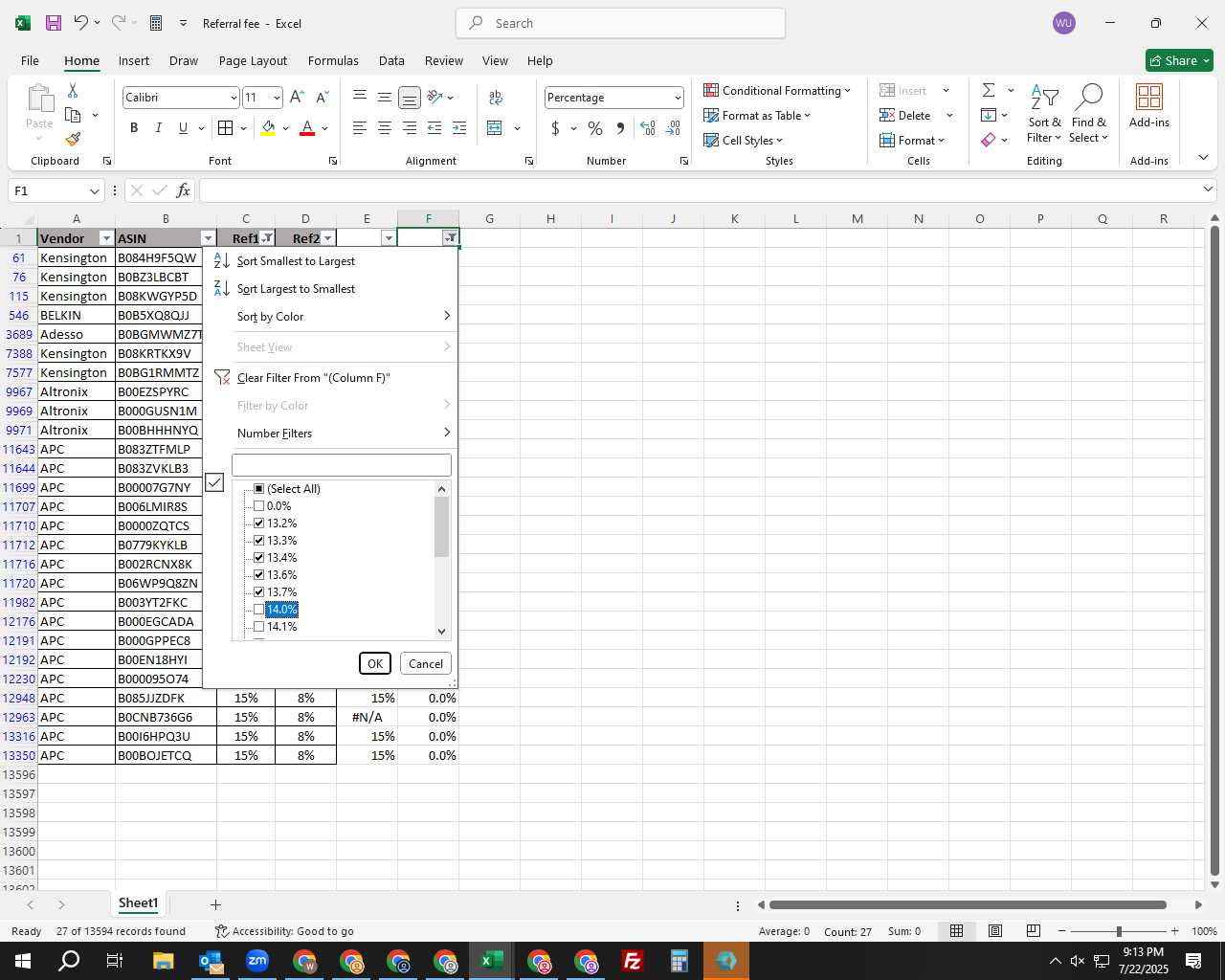The image size is (1225, 980).
Task: Click the filter search input box
Action: coord(342,465)
